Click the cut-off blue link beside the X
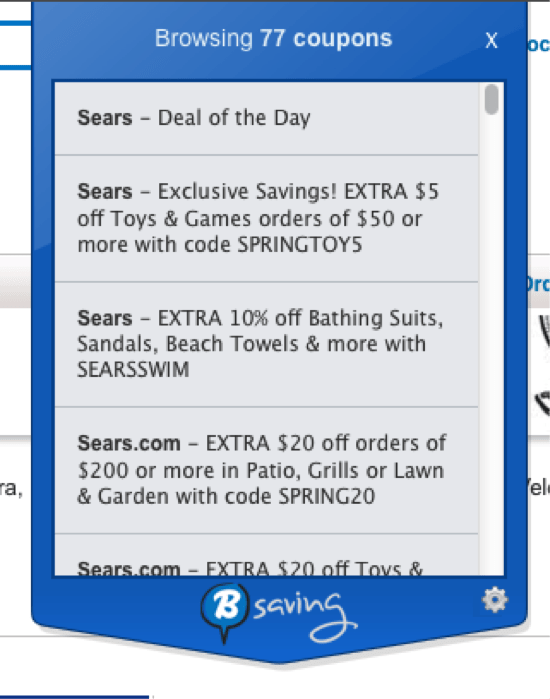Image resolution: width=550 pixels, height=699 pixels. [538, 45]
